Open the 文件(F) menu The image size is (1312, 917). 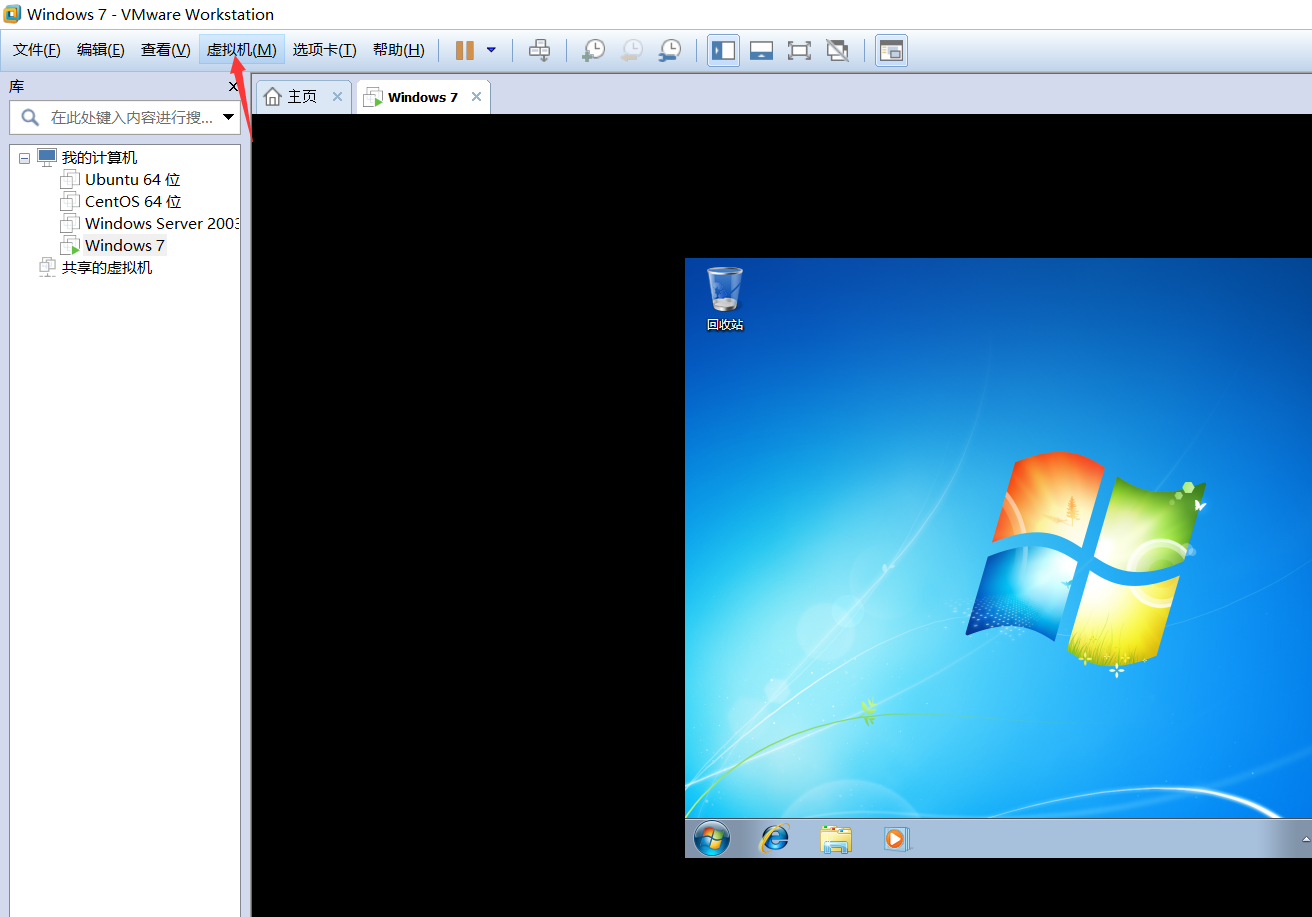click(36, 50)
